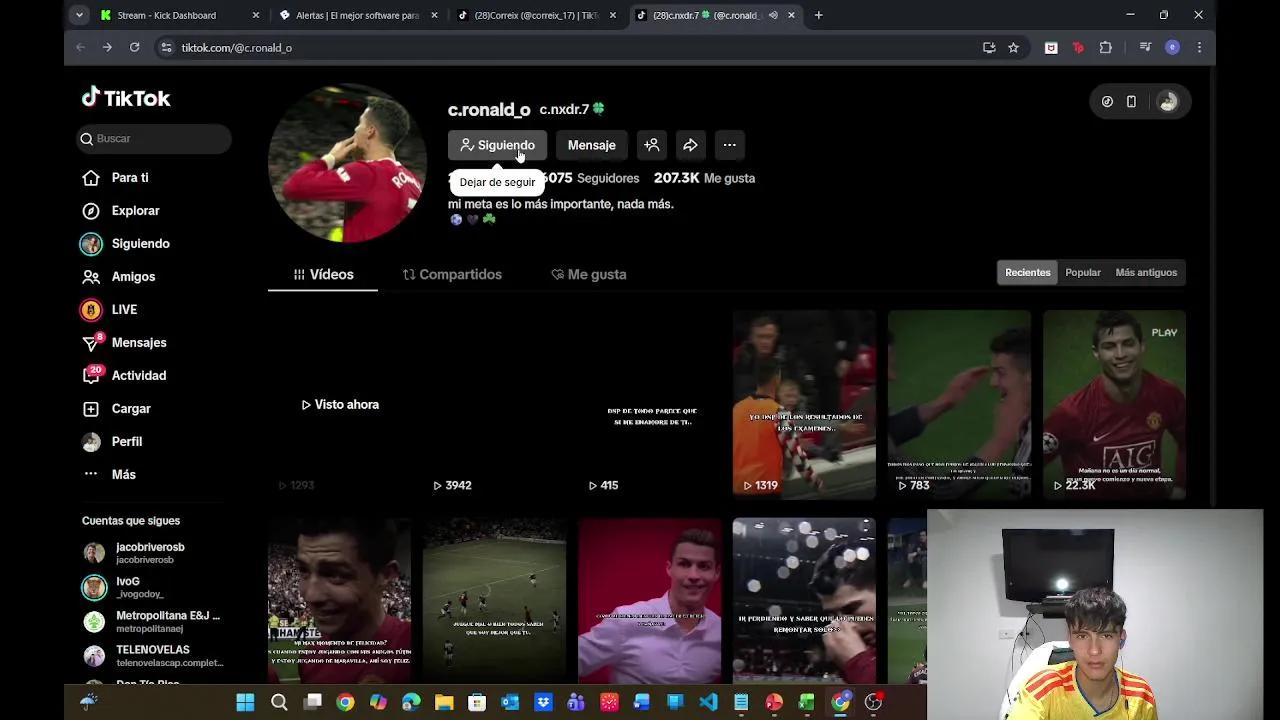1280x720 pixels.
Task: Click the browser reload button
Action: 134,48
